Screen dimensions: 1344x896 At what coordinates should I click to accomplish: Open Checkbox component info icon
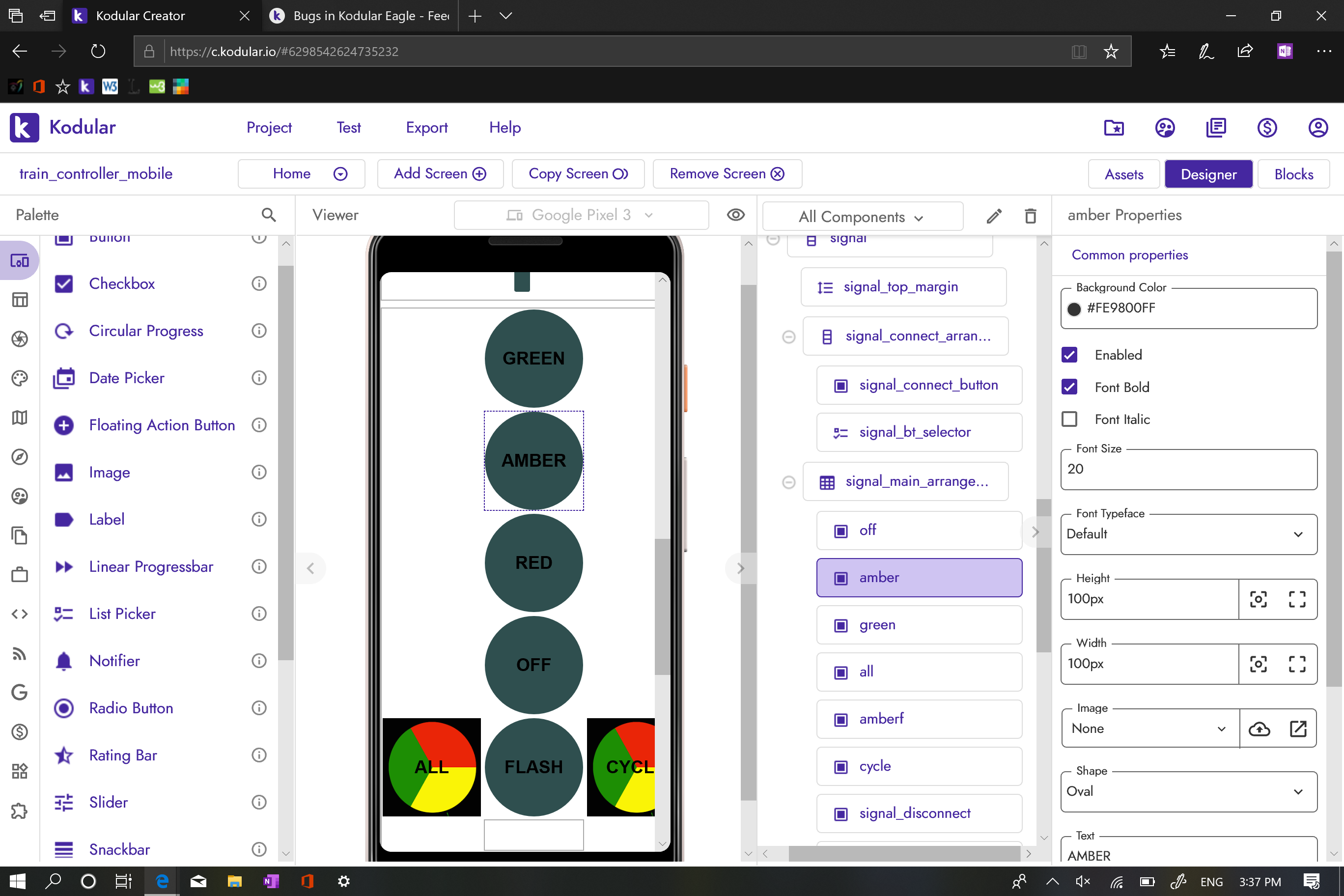click(259, 283)
